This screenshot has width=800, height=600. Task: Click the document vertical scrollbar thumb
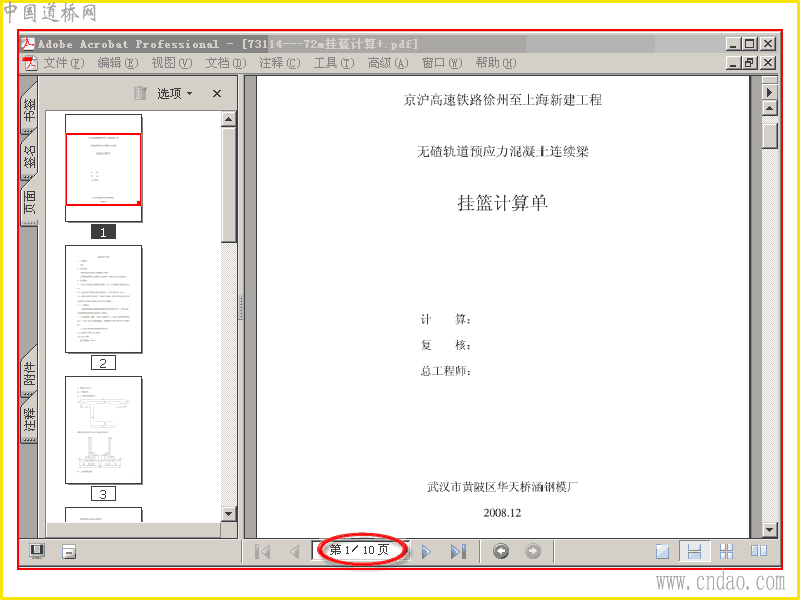(769, 134)
